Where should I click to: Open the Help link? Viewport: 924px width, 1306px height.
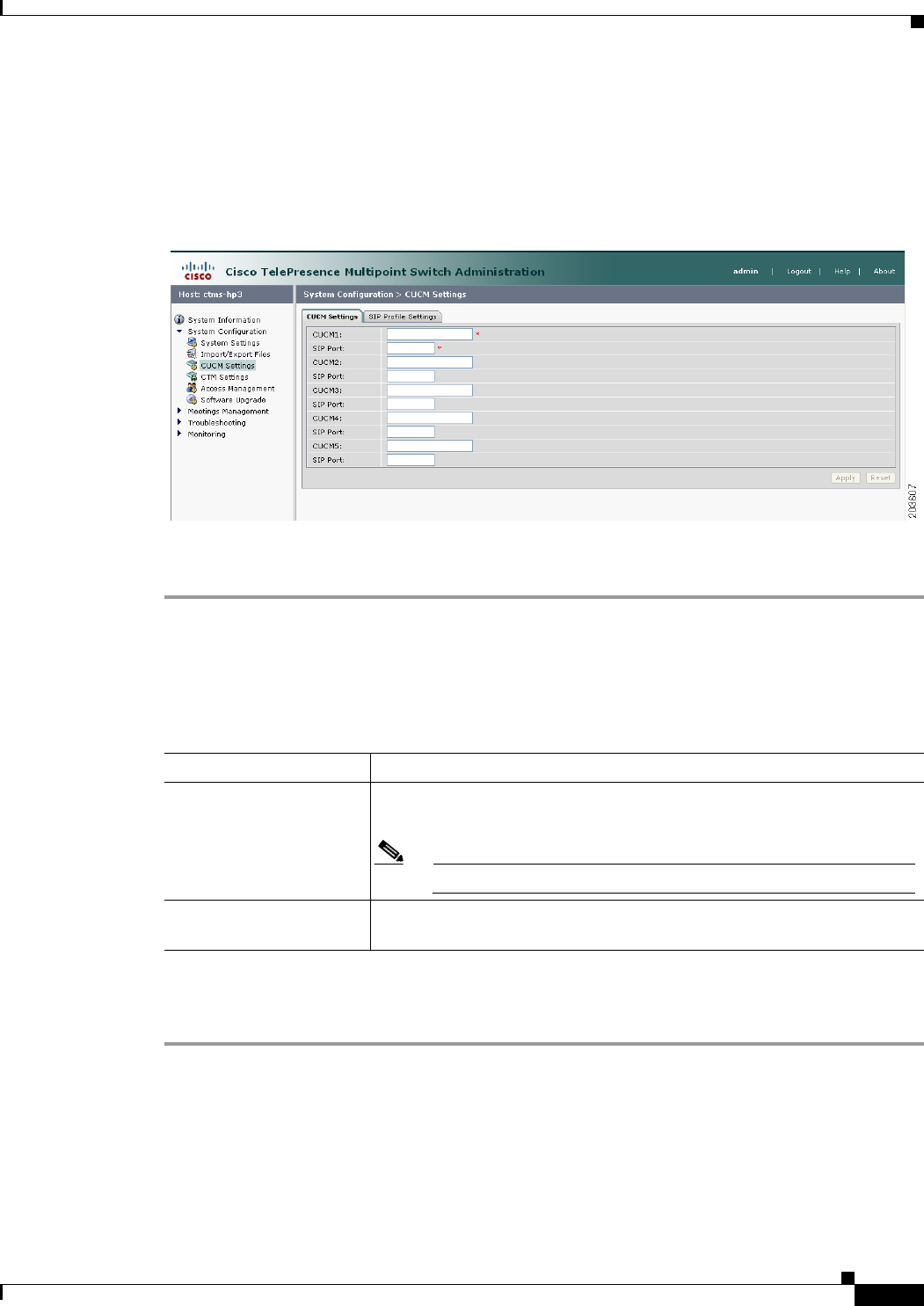pyautogui.click(x=841, y=272)
